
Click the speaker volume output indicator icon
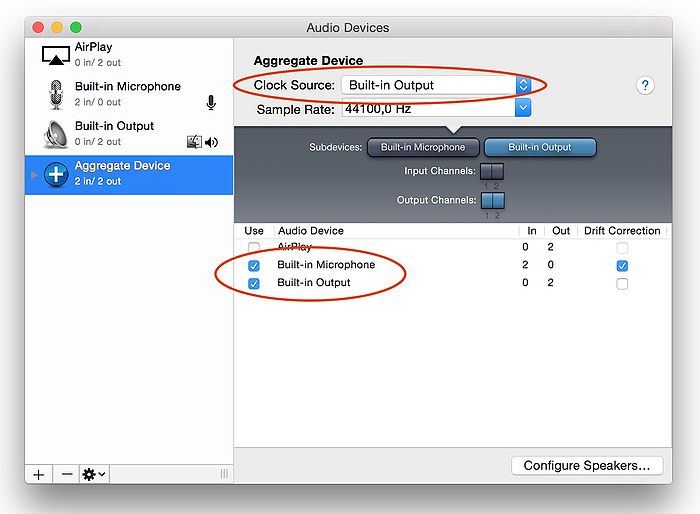211,142
